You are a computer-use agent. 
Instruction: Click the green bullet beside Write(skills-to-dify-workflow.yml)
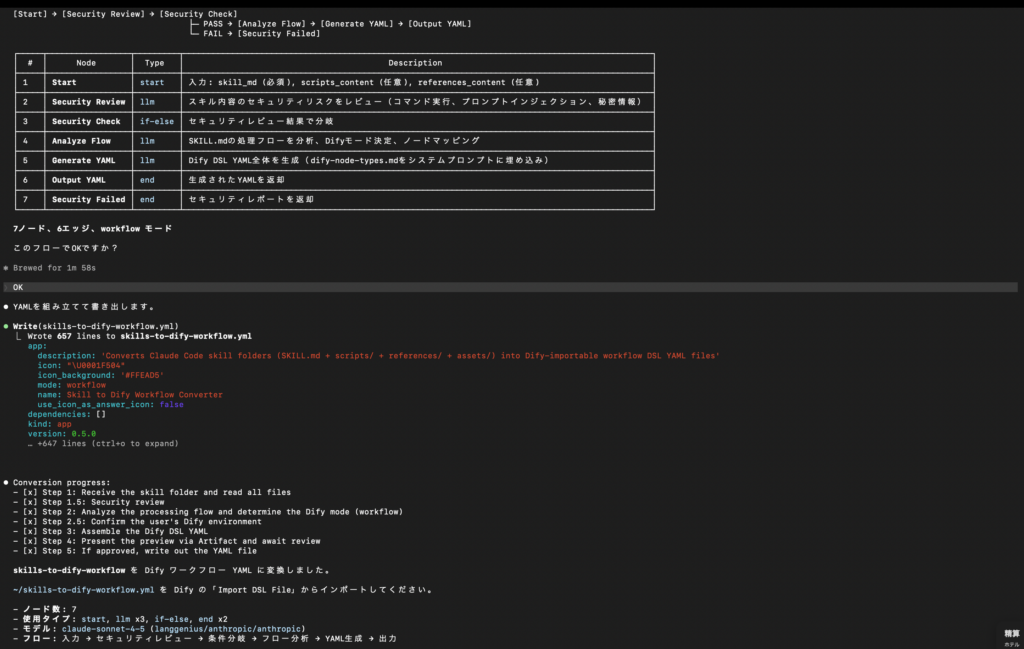(x=5, y=326)
